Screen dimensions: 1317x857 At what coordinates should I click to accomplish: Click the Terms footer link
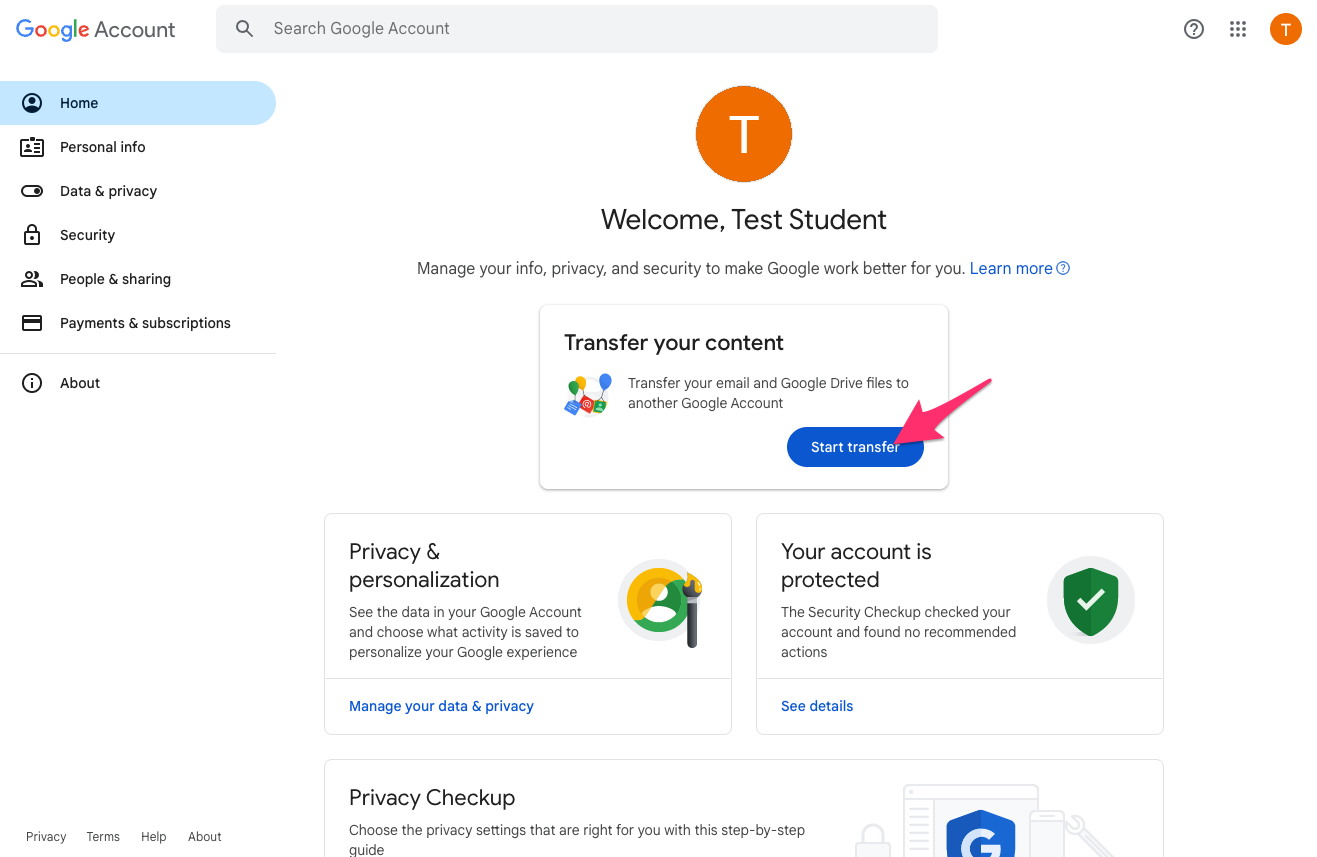click(x=103, y=837)
